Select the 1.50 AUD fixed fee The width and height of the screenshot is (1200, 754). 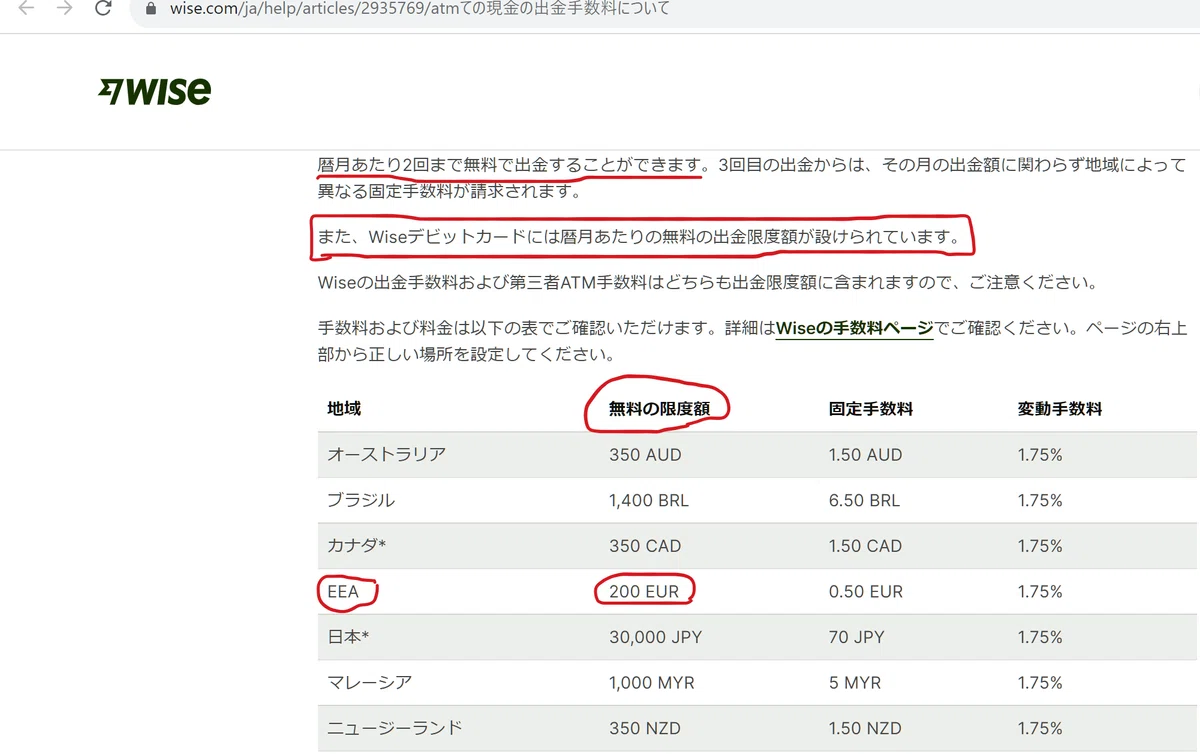[x=866, y=454]
